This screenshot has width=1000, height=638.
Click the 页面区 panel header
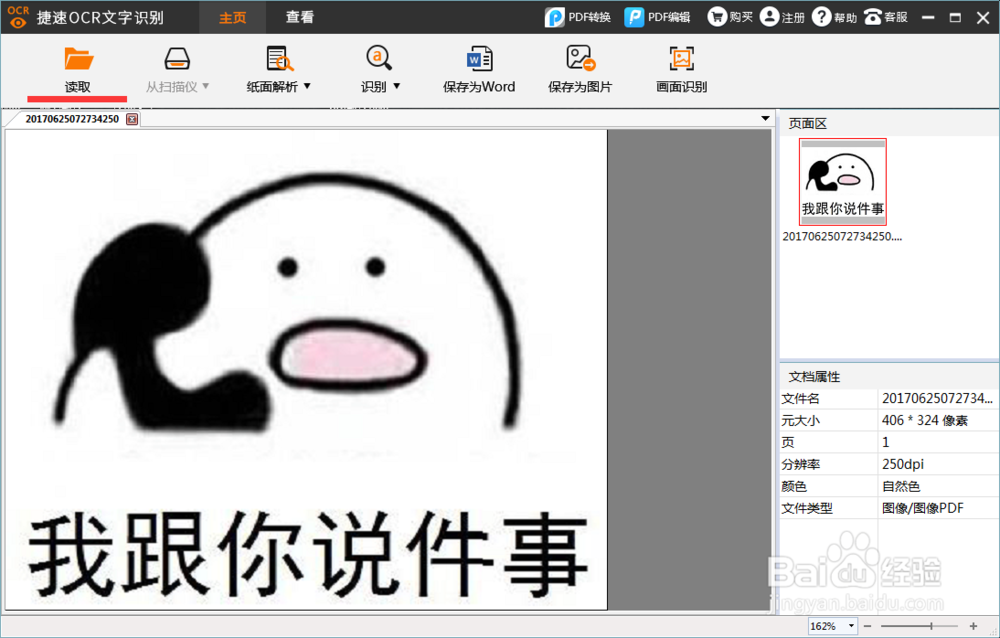[x=889, y=124]
